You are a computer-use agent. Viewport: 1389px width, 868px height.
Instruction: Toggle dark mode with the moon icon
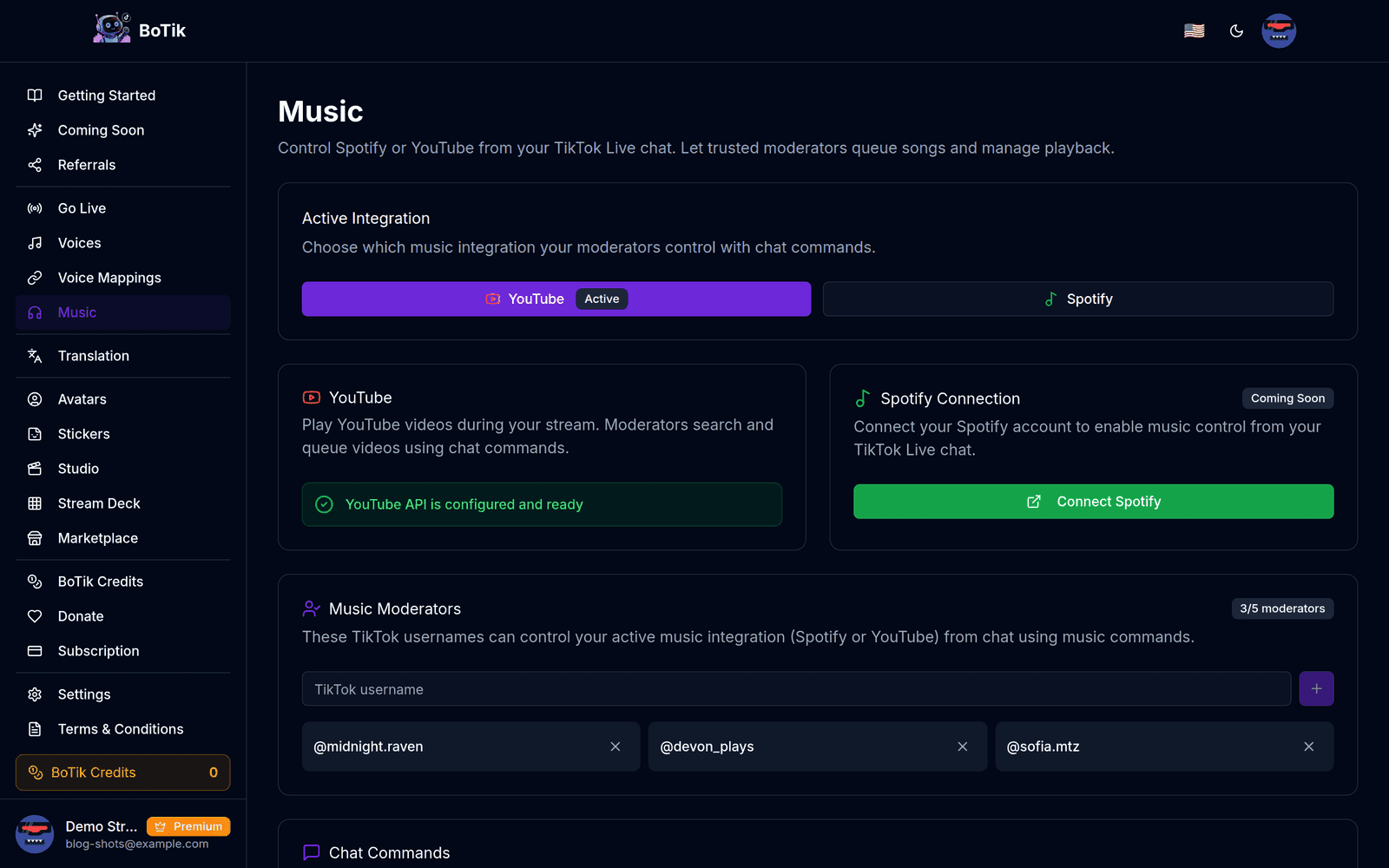pos(1236,30)
